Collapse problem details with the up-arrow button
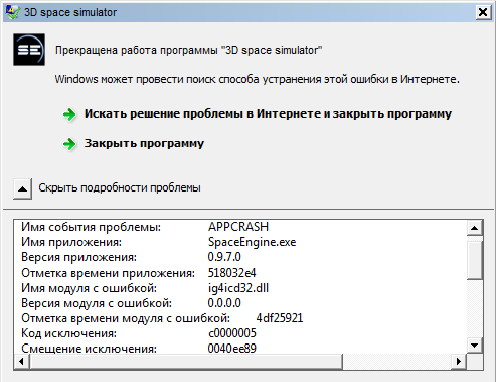The height and width of the screenshot is (382, 496). pos(22,189)
